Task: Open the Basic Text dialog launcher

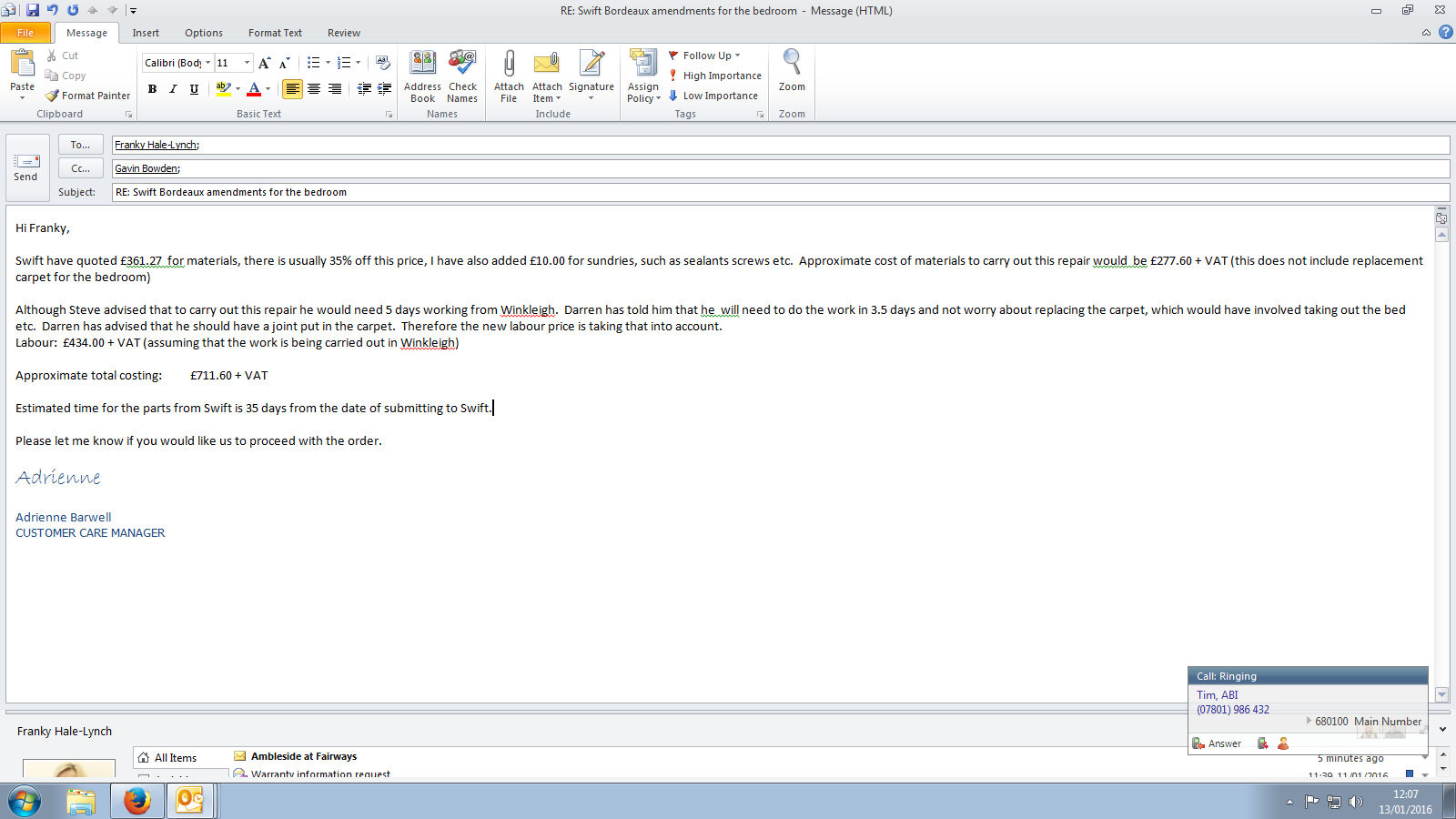Action: pos(389,115)
